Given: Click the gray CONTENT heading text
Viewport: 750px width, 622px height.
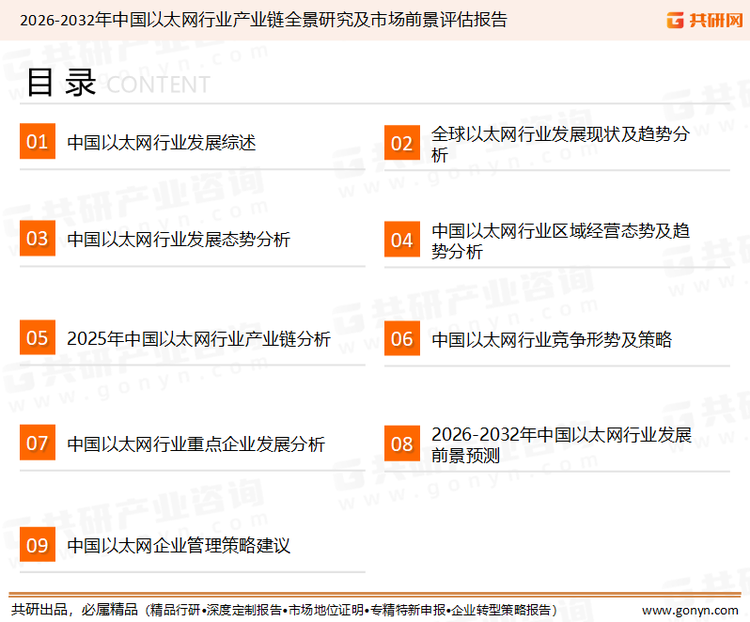Looking at the screenshot, I should pos(158,85).
